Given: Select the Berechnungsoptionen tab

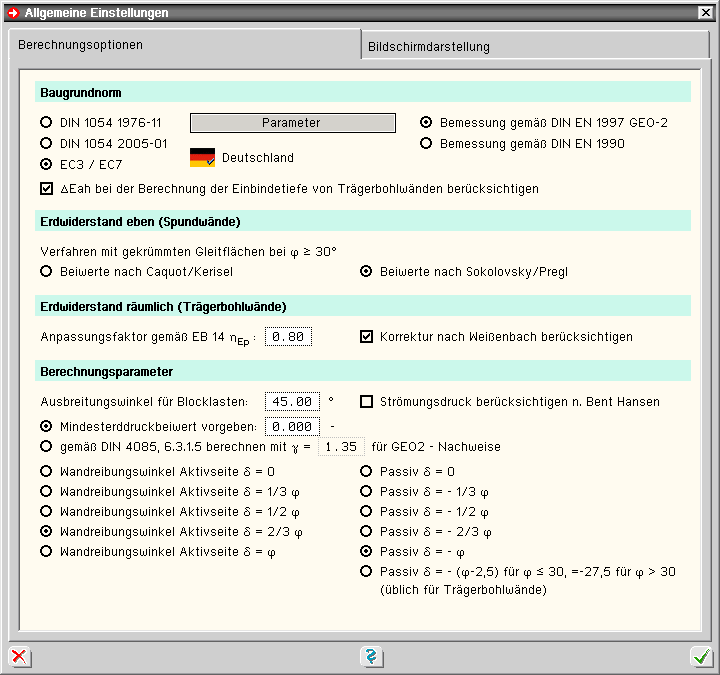Looking at the screenshot, I should 80,45.
